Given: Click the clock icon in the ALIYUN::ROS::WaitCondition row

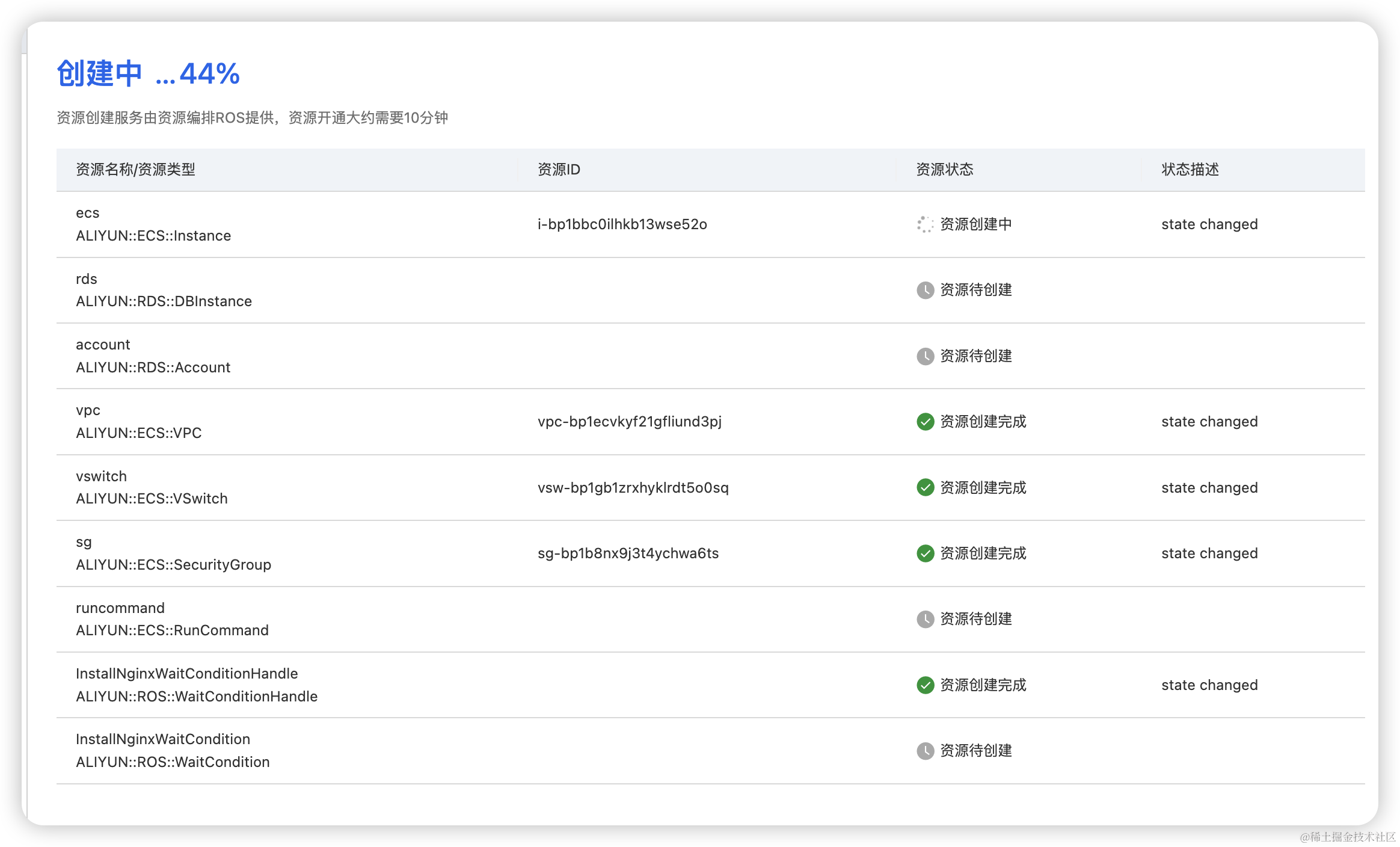Looking at the screenshot, I should point(925,751).
